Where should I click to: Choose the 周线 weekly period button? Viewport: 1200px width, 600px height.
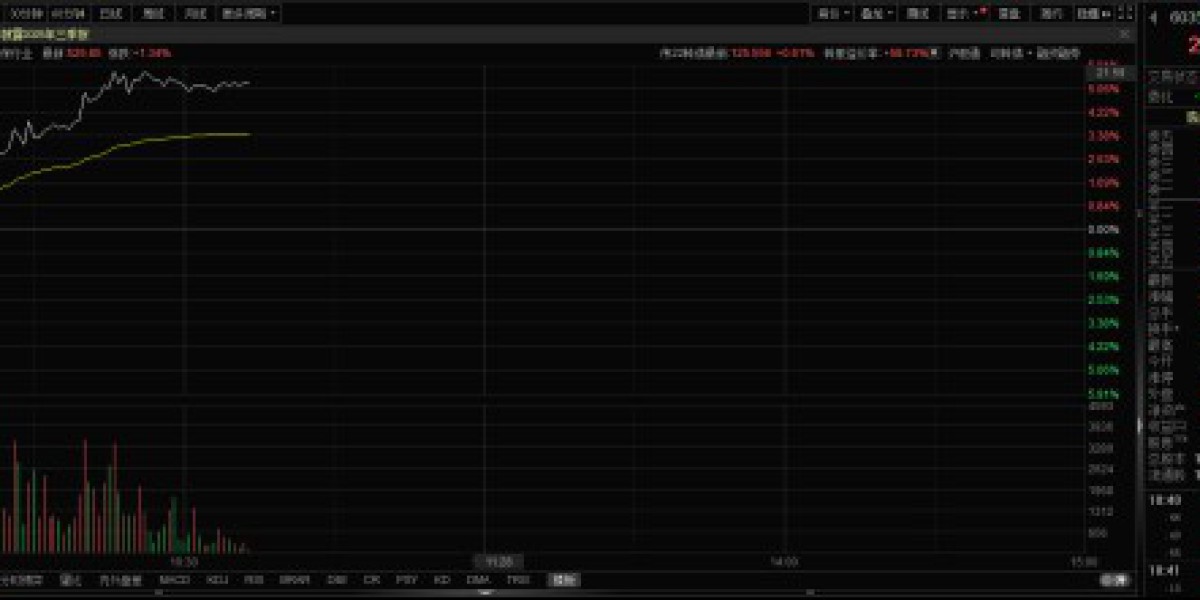pos(152,13)
